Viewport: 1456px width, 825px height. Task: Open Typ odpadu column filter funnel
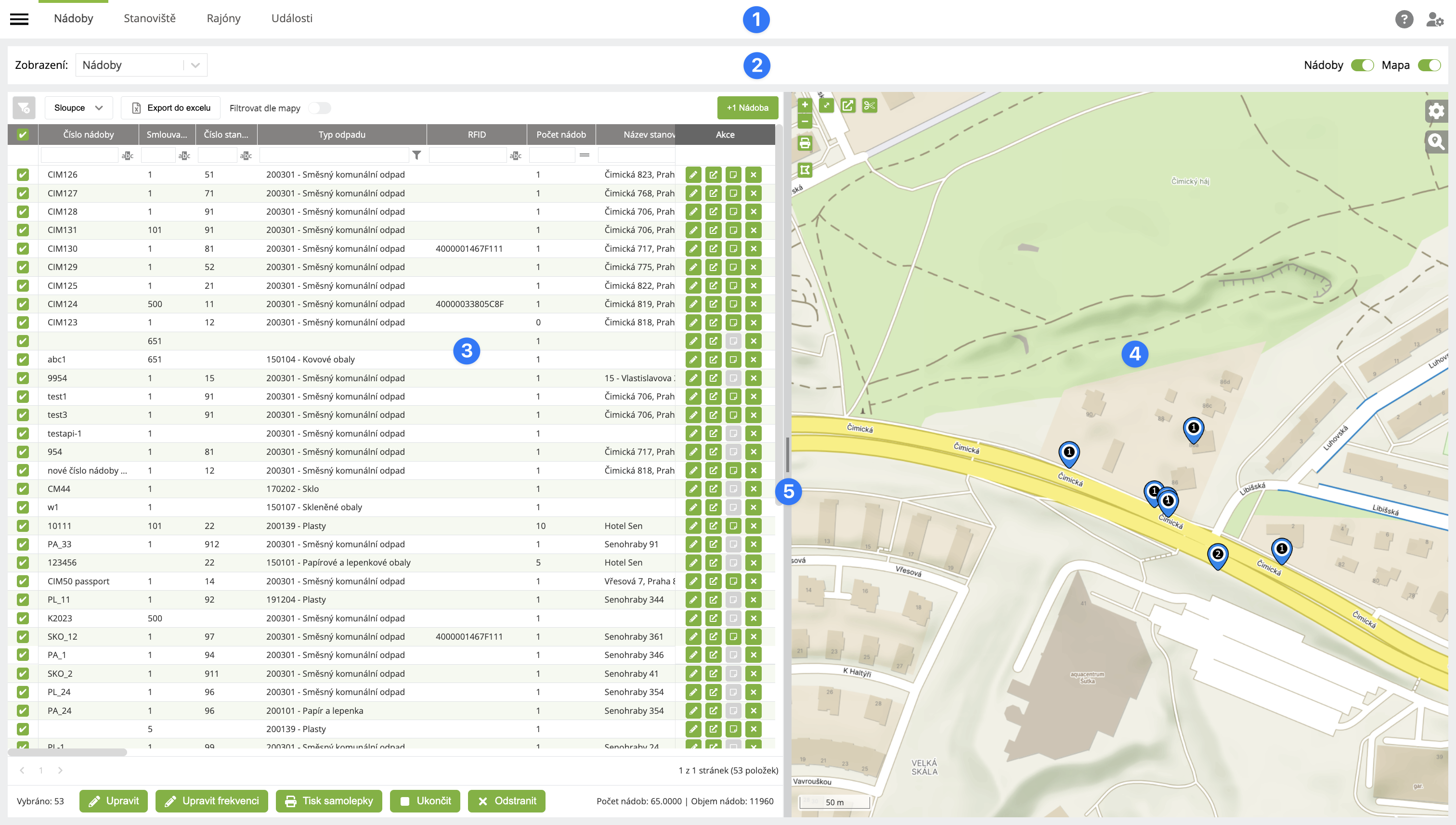click(x=416, y=155)
